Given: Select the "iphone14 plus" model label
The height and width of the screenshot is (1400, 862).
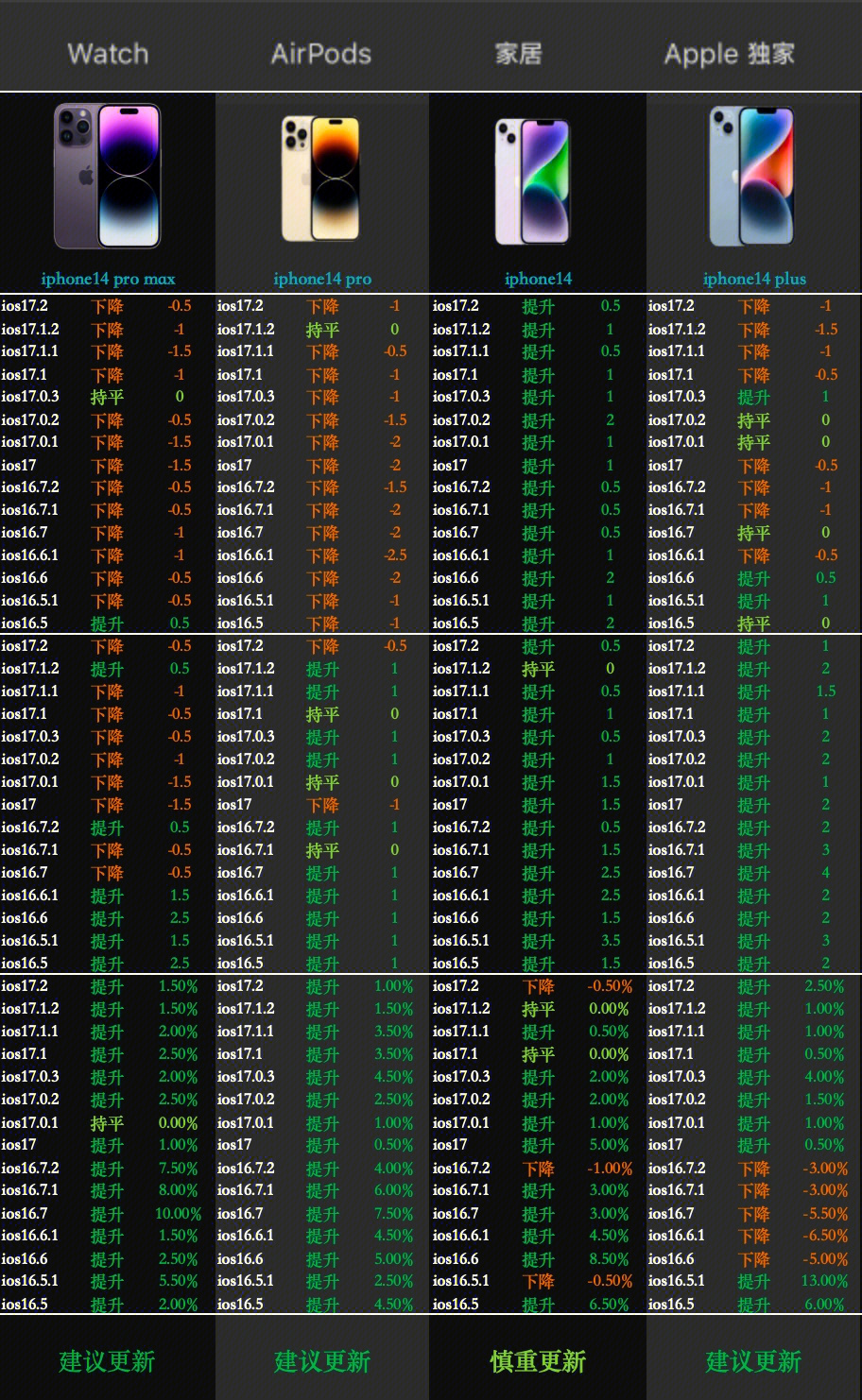Looking at the screenshot, I should pos(754,279).
